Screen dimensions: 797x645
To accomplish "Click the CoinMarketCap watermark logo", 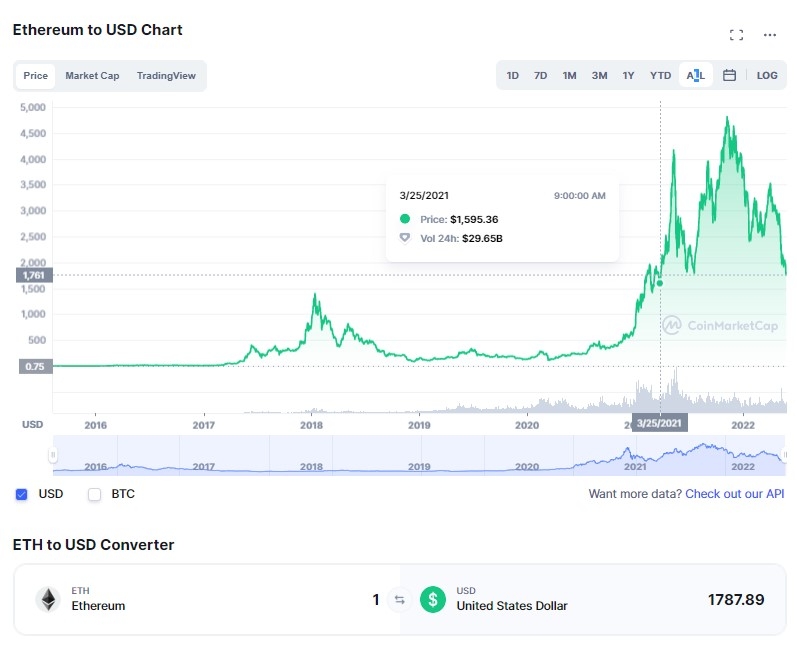I will click(720, 325).
